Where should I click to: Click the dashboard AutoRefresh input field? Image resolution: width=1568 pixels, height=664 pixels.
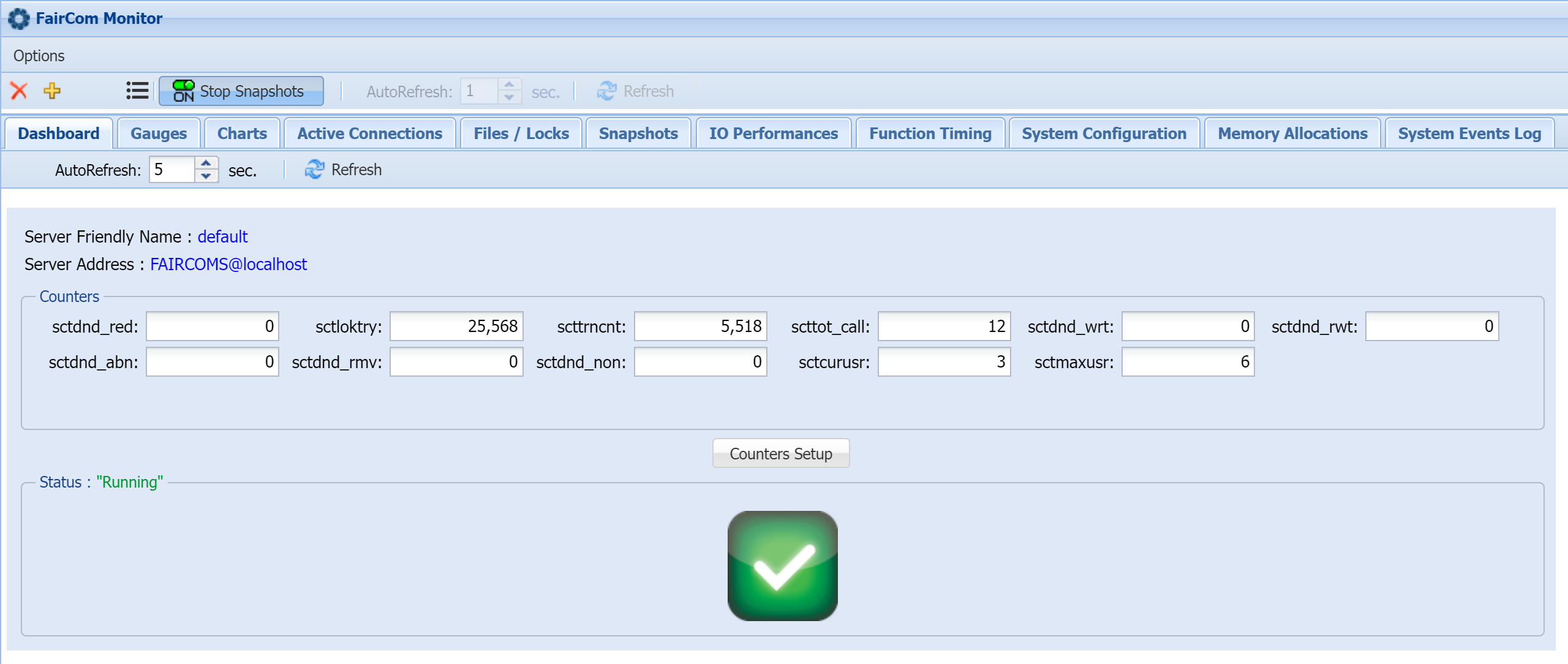(x=172, y=170)
